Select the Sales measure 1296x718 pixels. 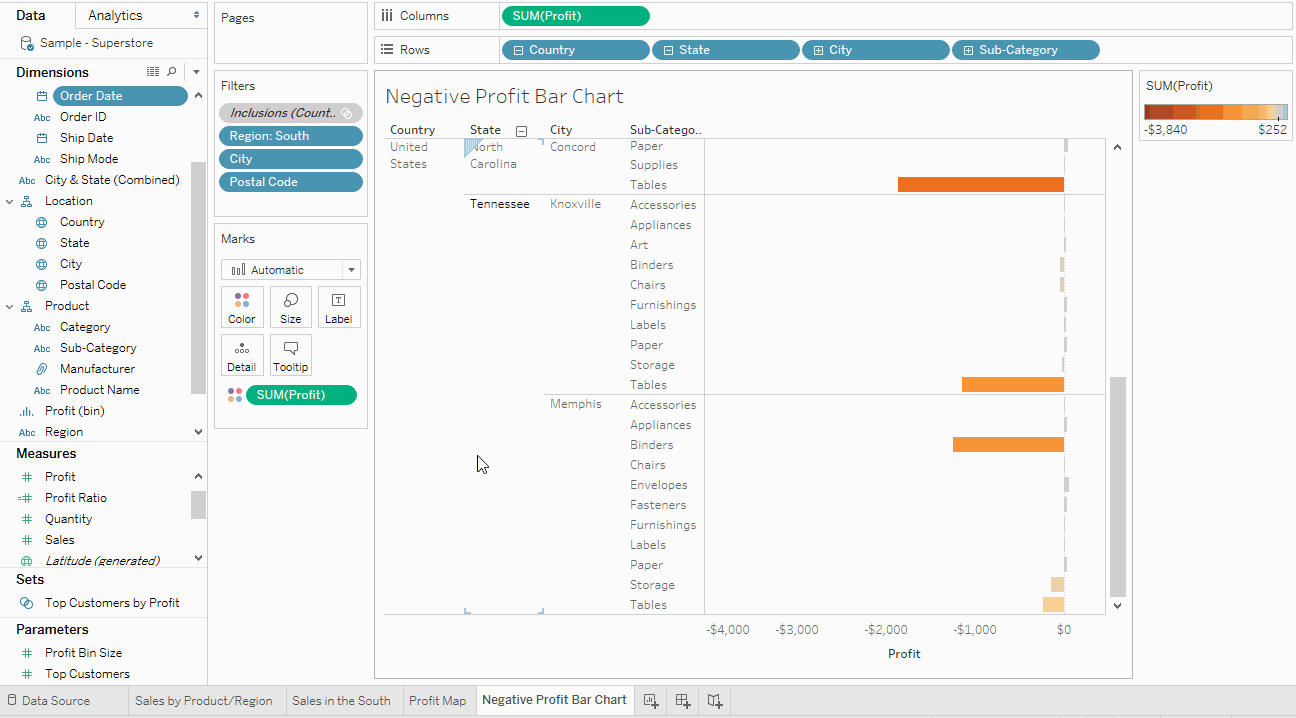click(x=59, y=540)
